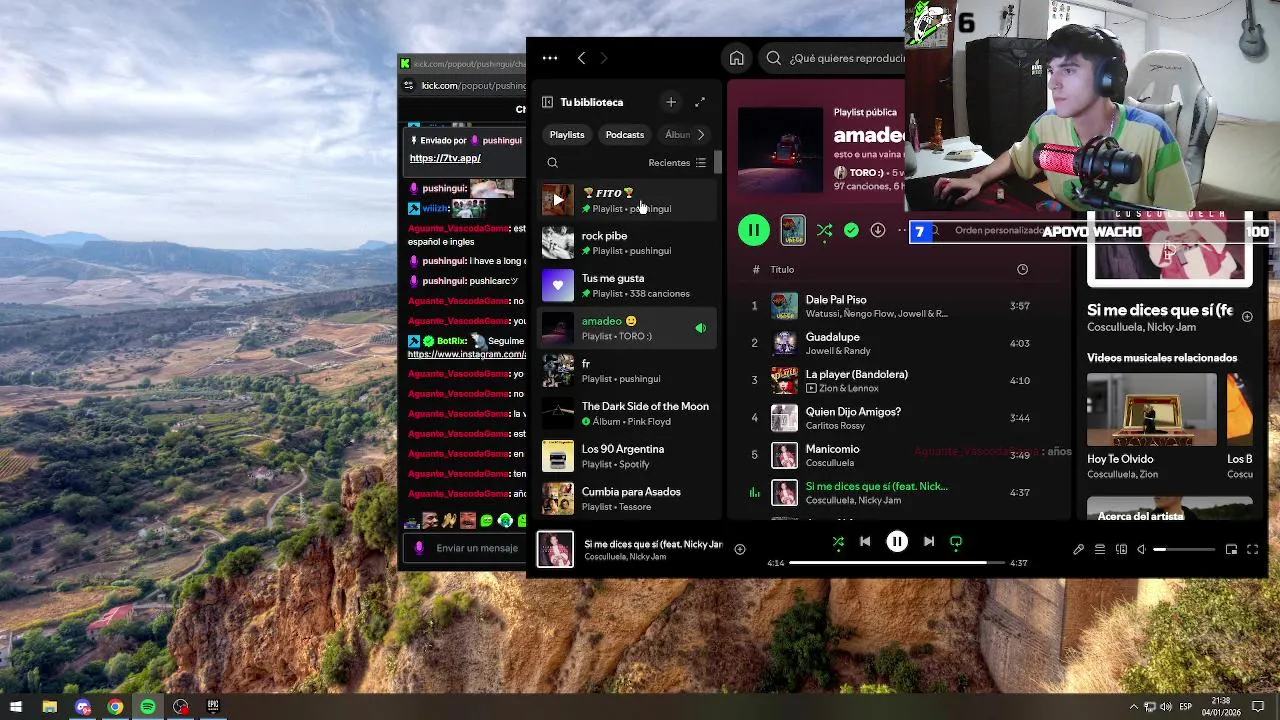Click the now-playing album cover thumbnail
This screenshot has height=720, width=1280.
point(555,549)
